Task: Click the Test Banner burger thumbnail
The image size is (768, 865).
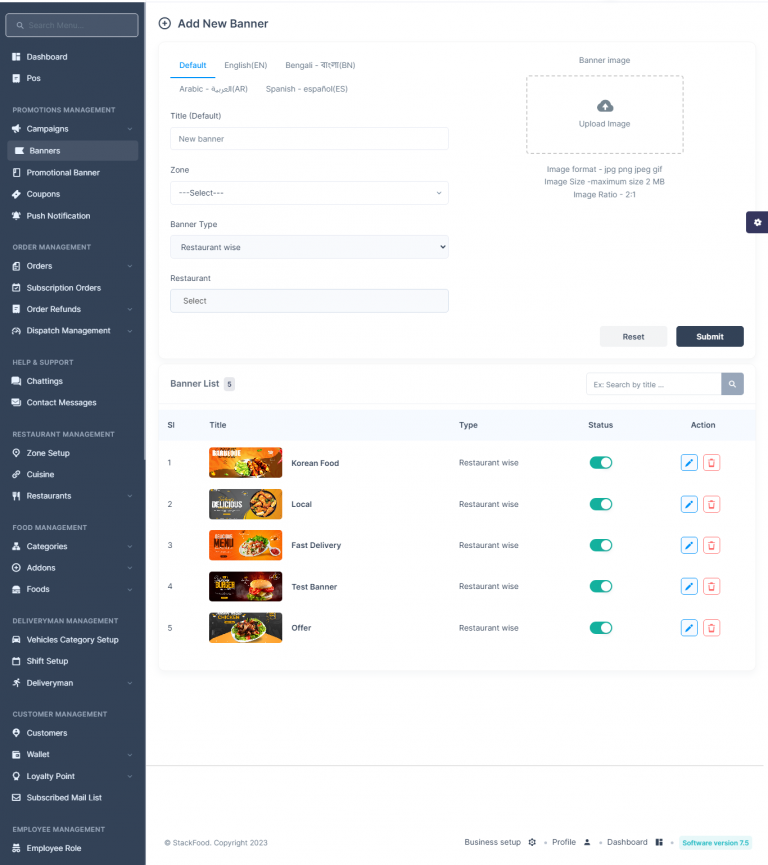Action: pyautogui.click(x=245, y=586)
